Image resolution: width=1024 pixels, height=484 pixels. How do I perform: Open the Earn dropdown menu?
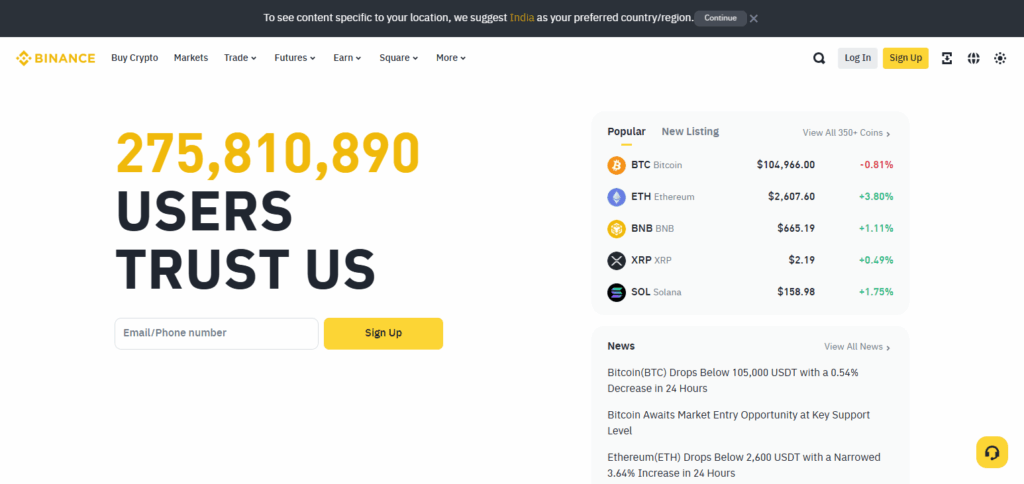coord(347,58)
